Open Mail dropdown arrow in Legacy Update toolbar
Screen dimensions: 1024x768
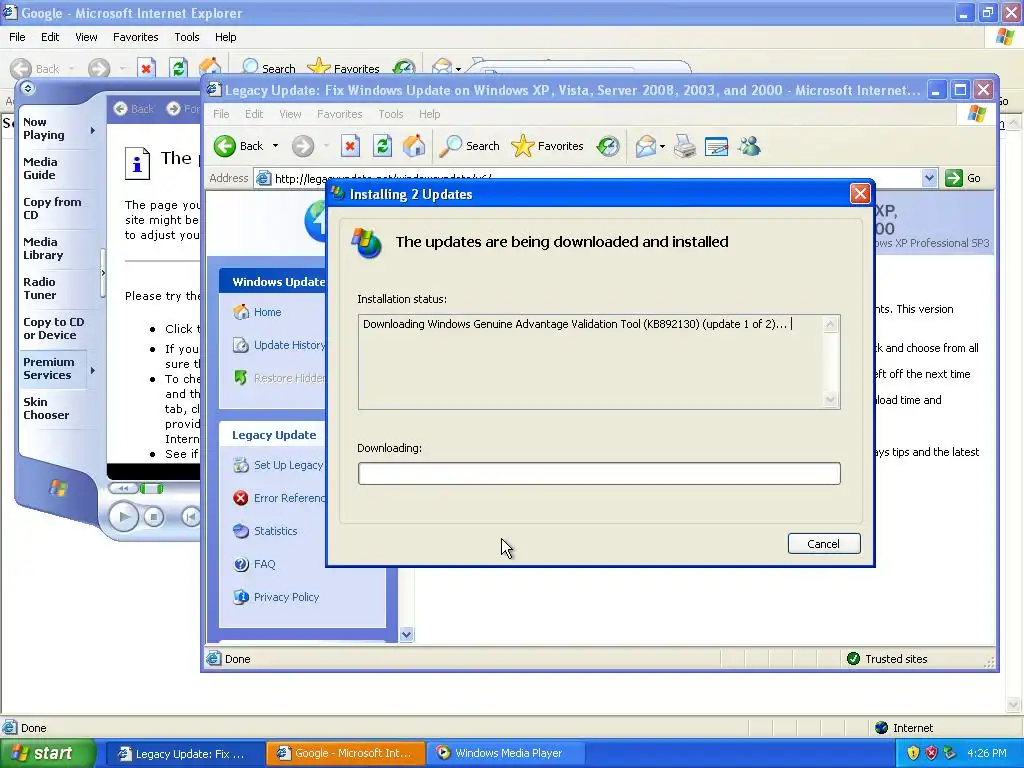(x=662, y=146)
